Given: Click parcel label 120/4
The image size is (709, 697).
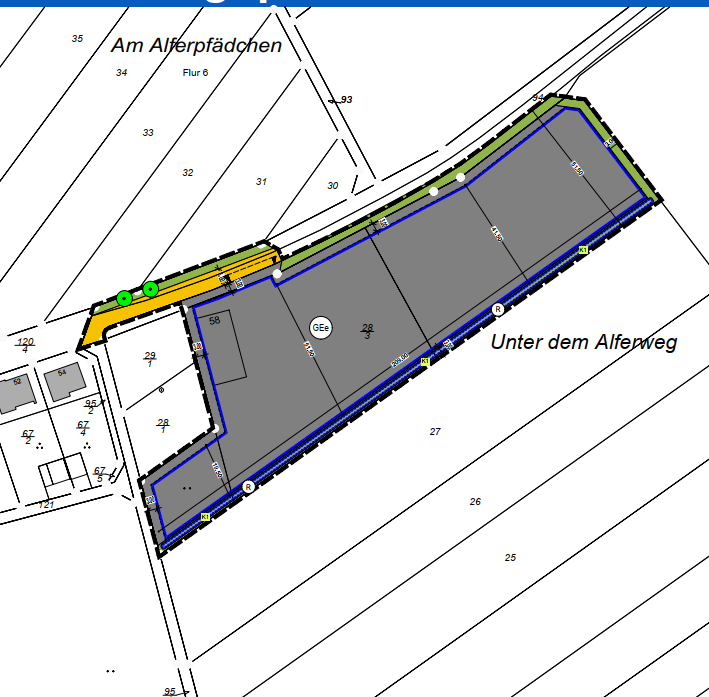Looking at the screenshot, I should pyautogui.click(x=25, y=345).
